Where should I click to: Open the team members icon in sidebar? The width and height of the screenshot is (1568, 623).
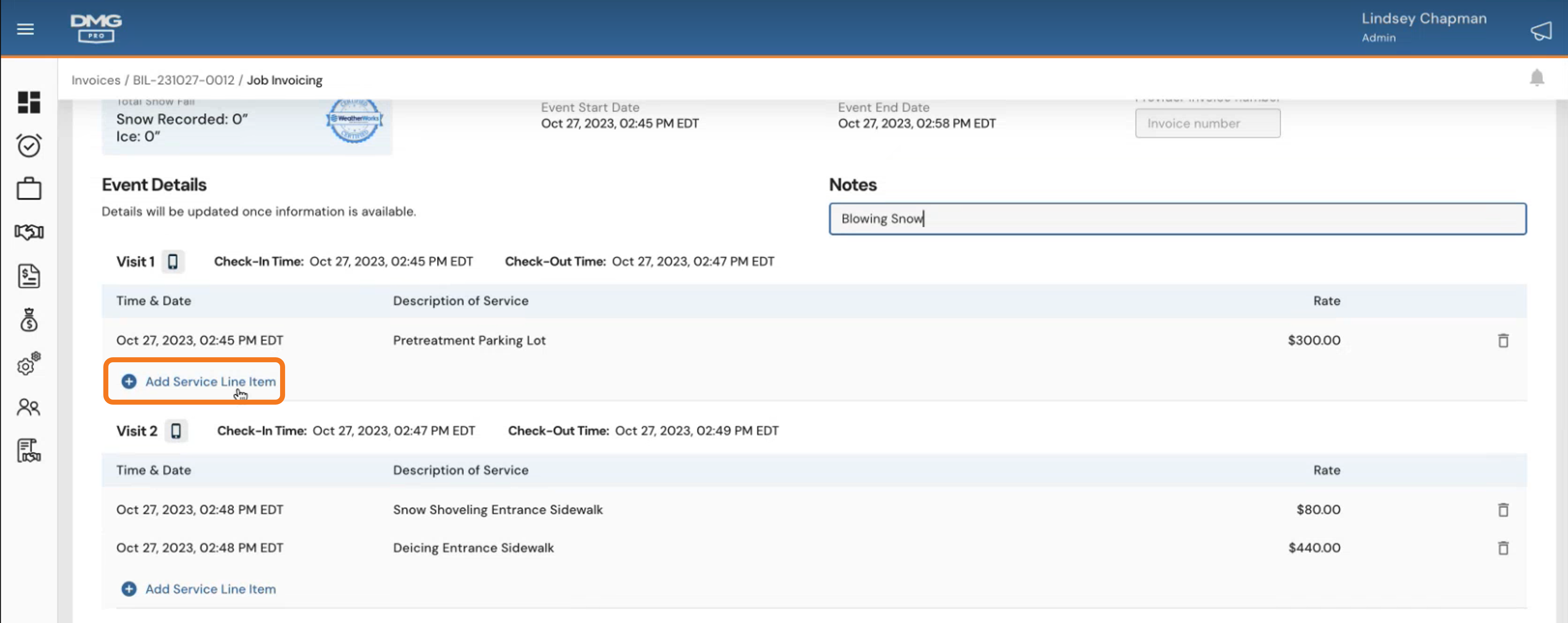[28, 407]
